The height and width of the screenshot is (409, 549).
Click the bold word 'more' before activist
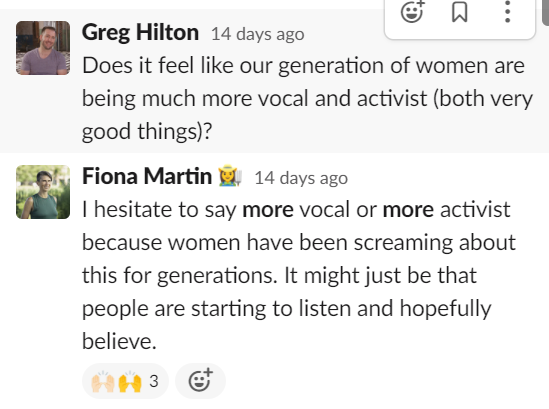[x=408, y=210]
